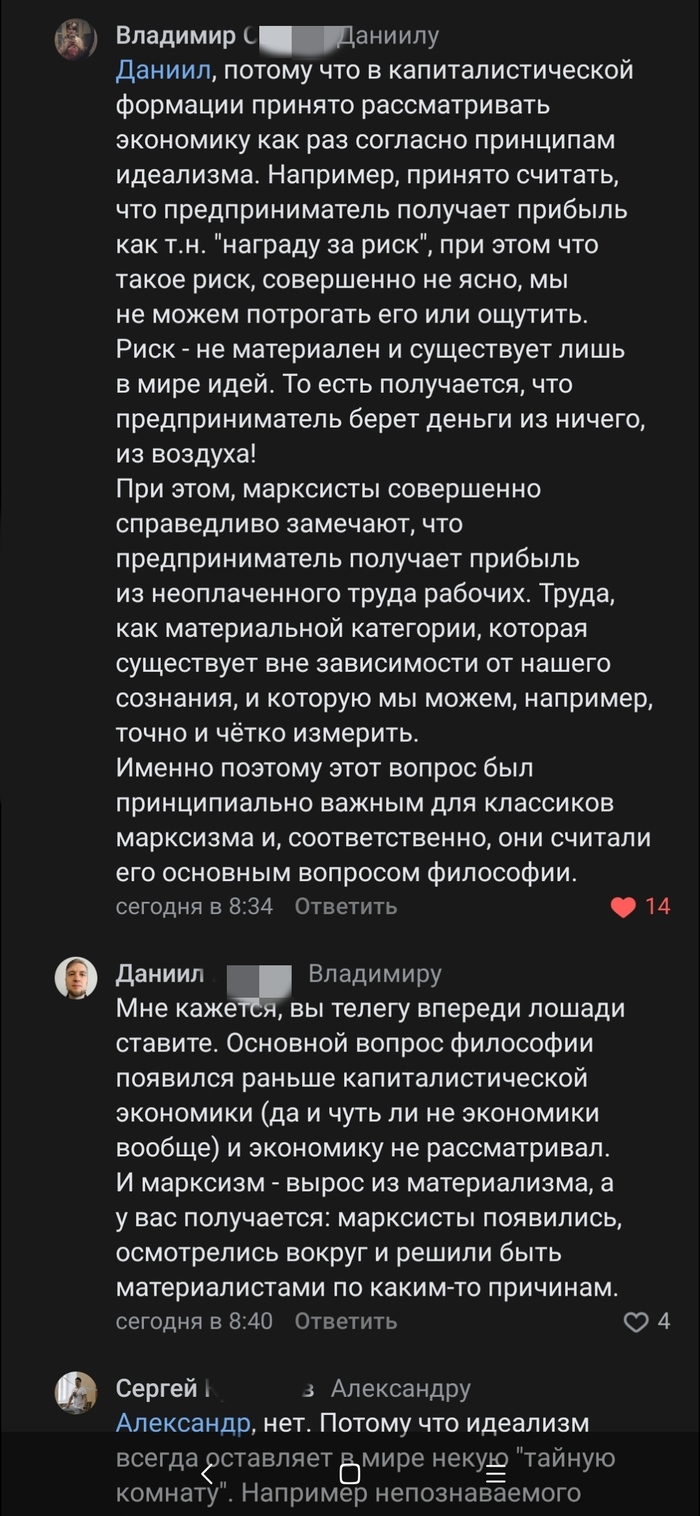The height and width of the screenshot is (1516, 700).
Task: Tap Владимир's profile avatar
Action: point(76,39)
